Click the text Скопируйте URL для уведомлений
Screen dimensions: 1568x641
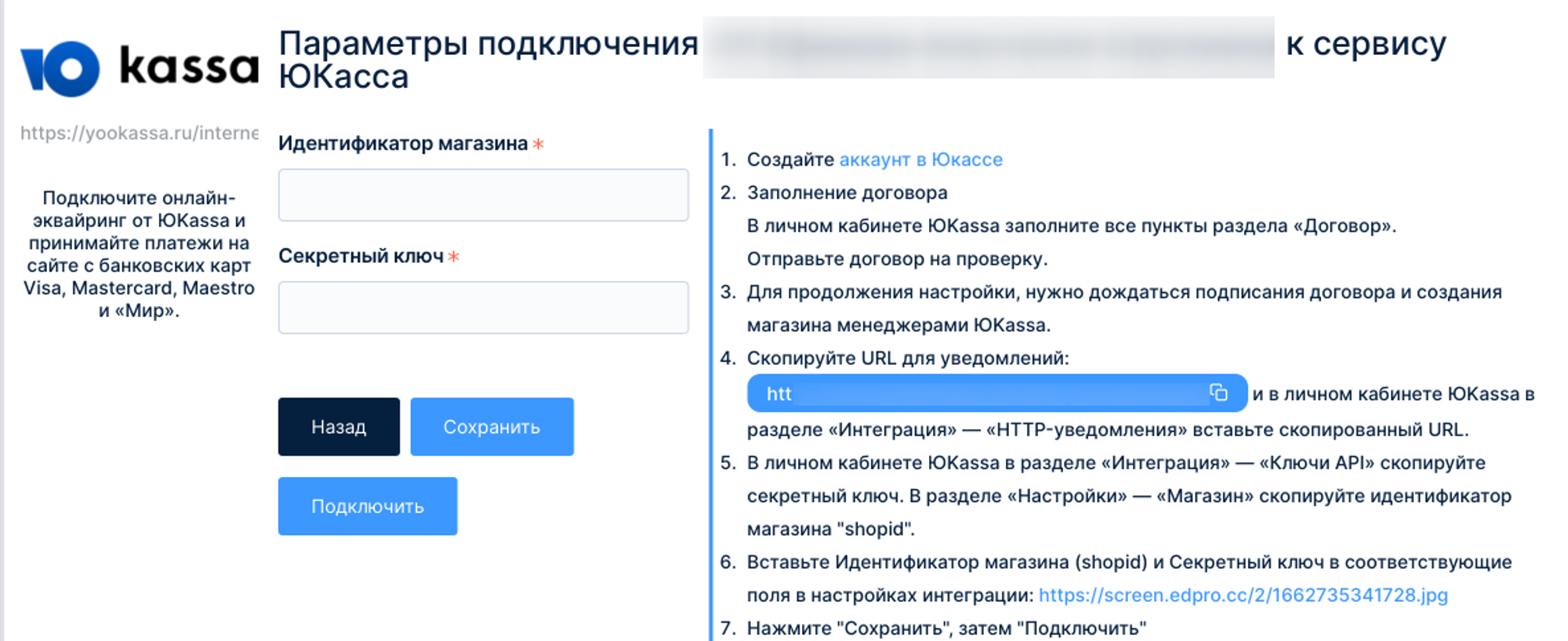pyautogui.click(x=908, y=358)
